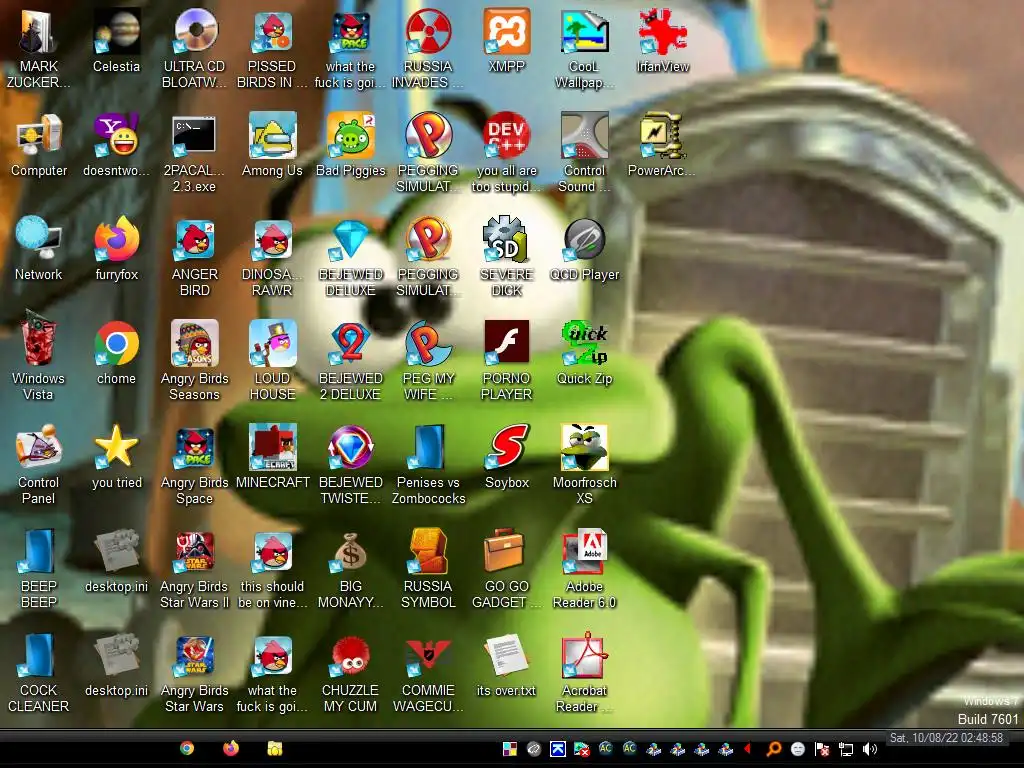The height and width of the screenshot is (768, 1024).
Task: Select the LOUD HOUSE icon
Action: [272, 360]
